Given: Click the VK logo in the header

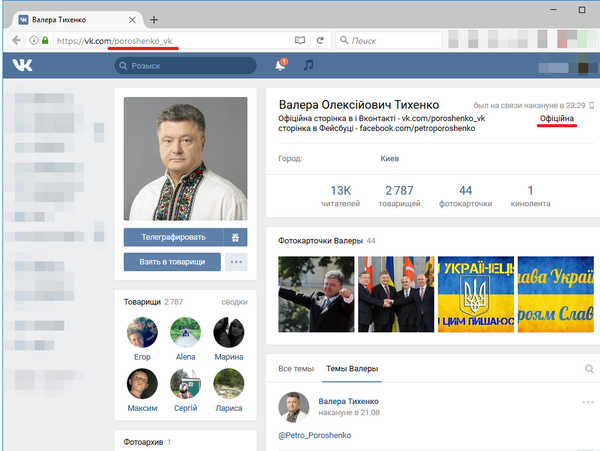Looking at the screenshot, I should 21,65.
